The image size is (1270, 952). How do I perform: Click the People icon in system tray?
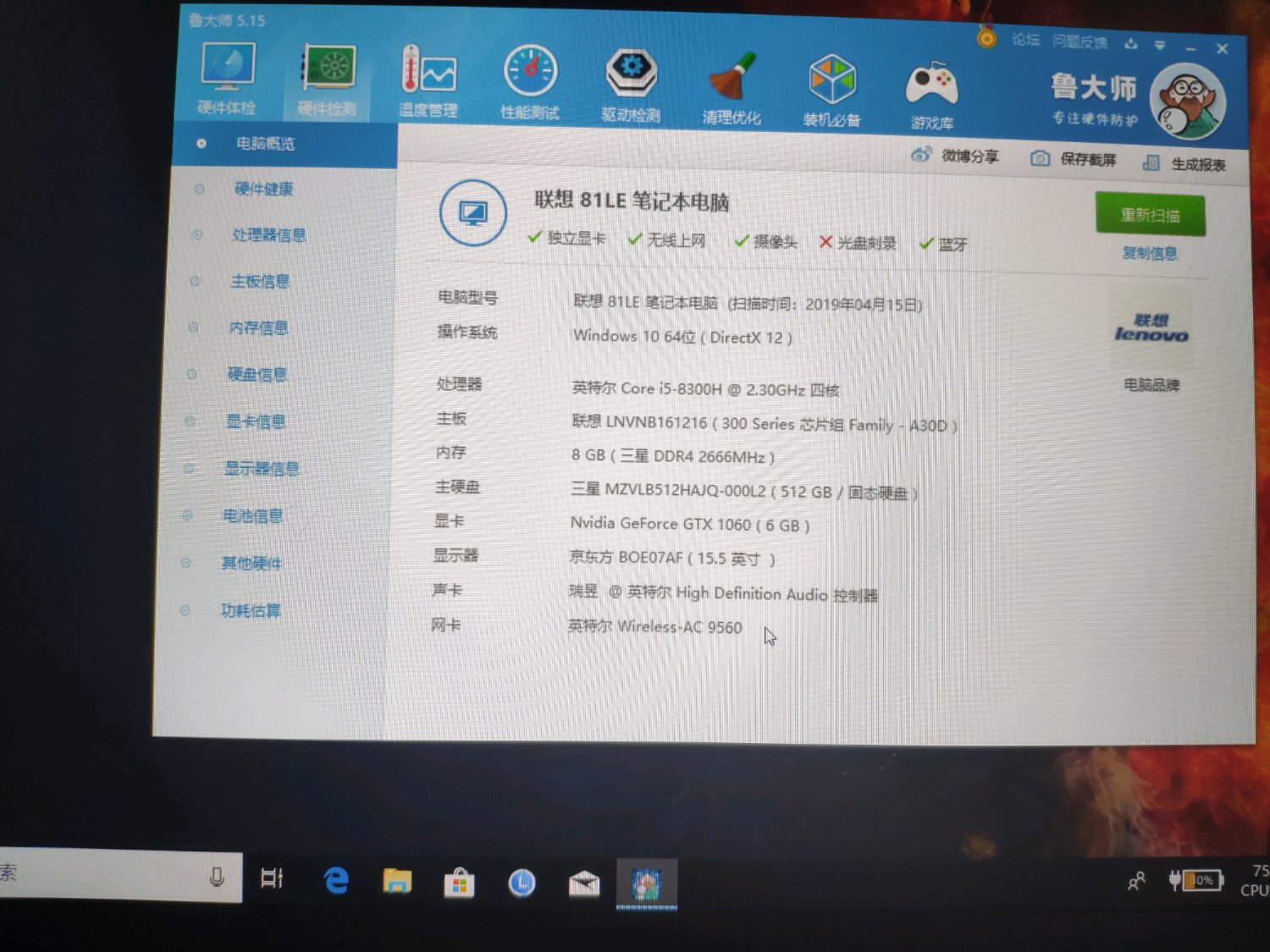pos(1136,882)
